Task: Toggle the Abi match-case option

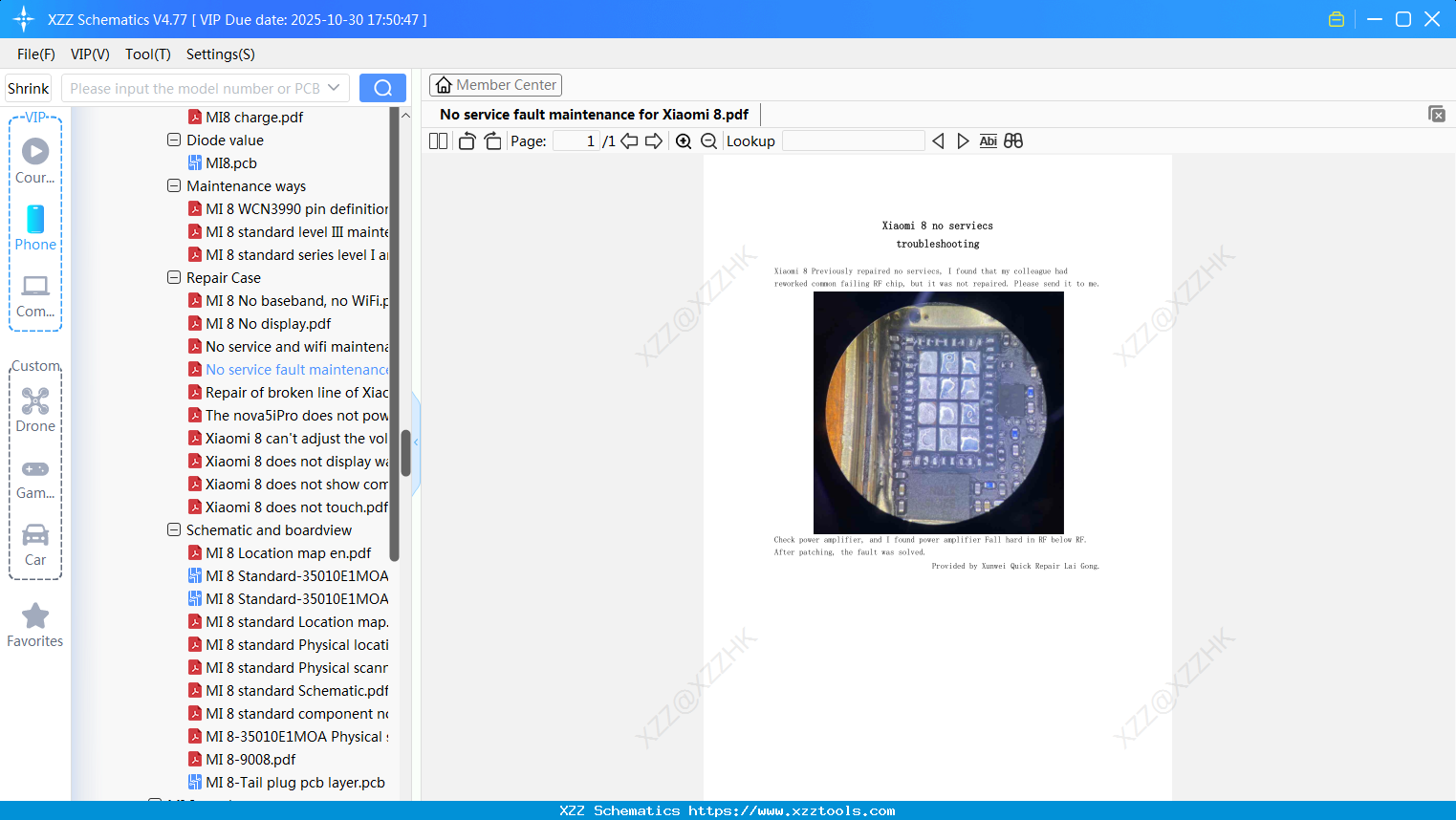Action: pos(989,141)
